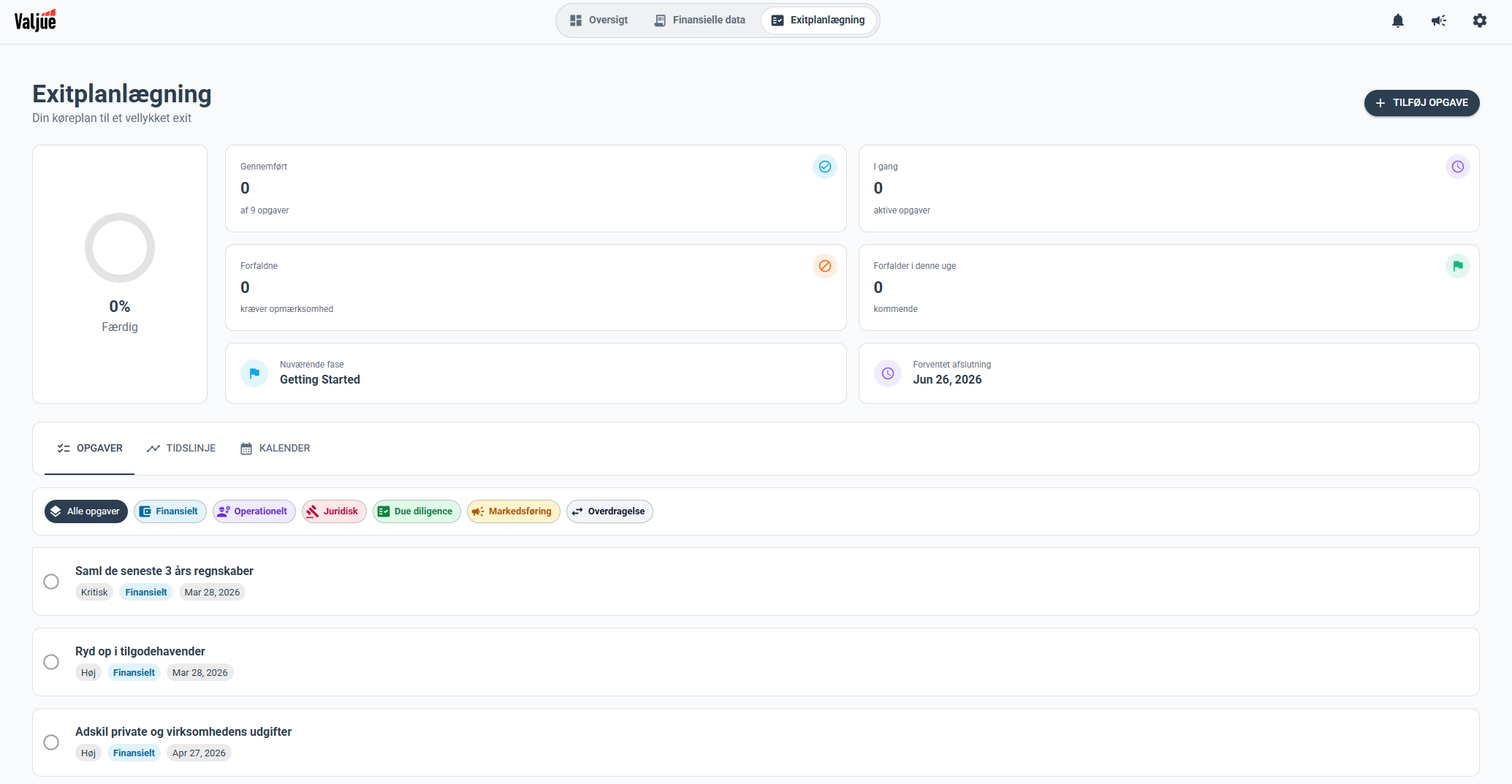This screenshot has width=1512, height=784.
Task: Toggle completion circle for 'Ryd op i tilgodehavender'
Action: point(51,662)
